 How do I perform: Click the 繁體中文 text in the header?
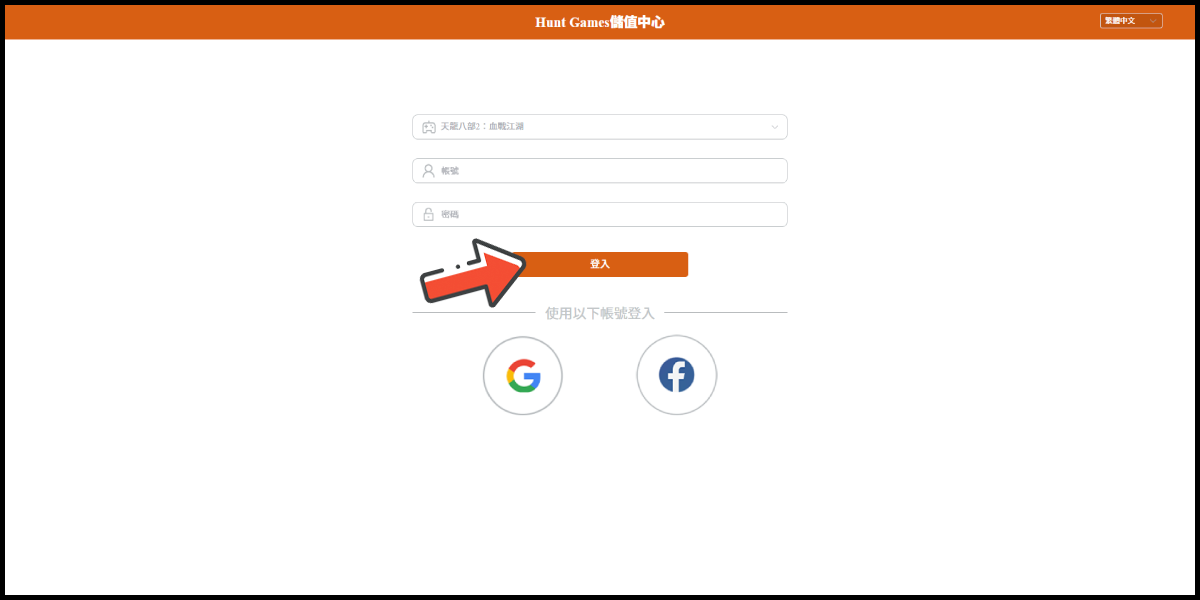click(x=1120, y=20)
